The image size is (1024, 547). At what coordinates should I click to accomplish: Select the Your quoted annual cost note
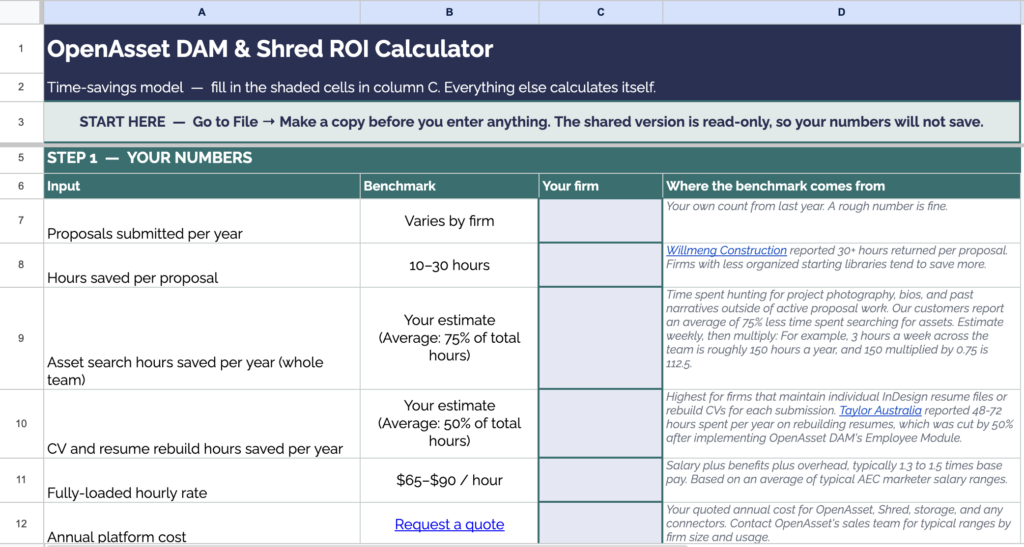(x=841, y=524)
